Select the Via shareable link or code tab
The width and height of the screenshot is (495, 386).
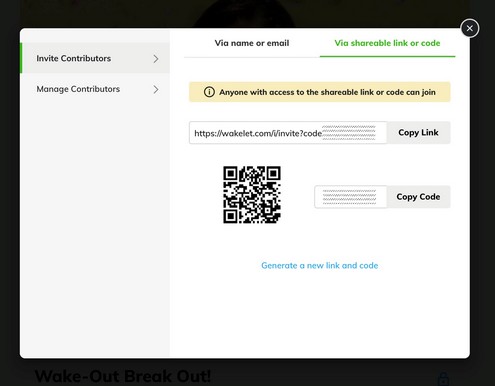[x=387, y=43]
